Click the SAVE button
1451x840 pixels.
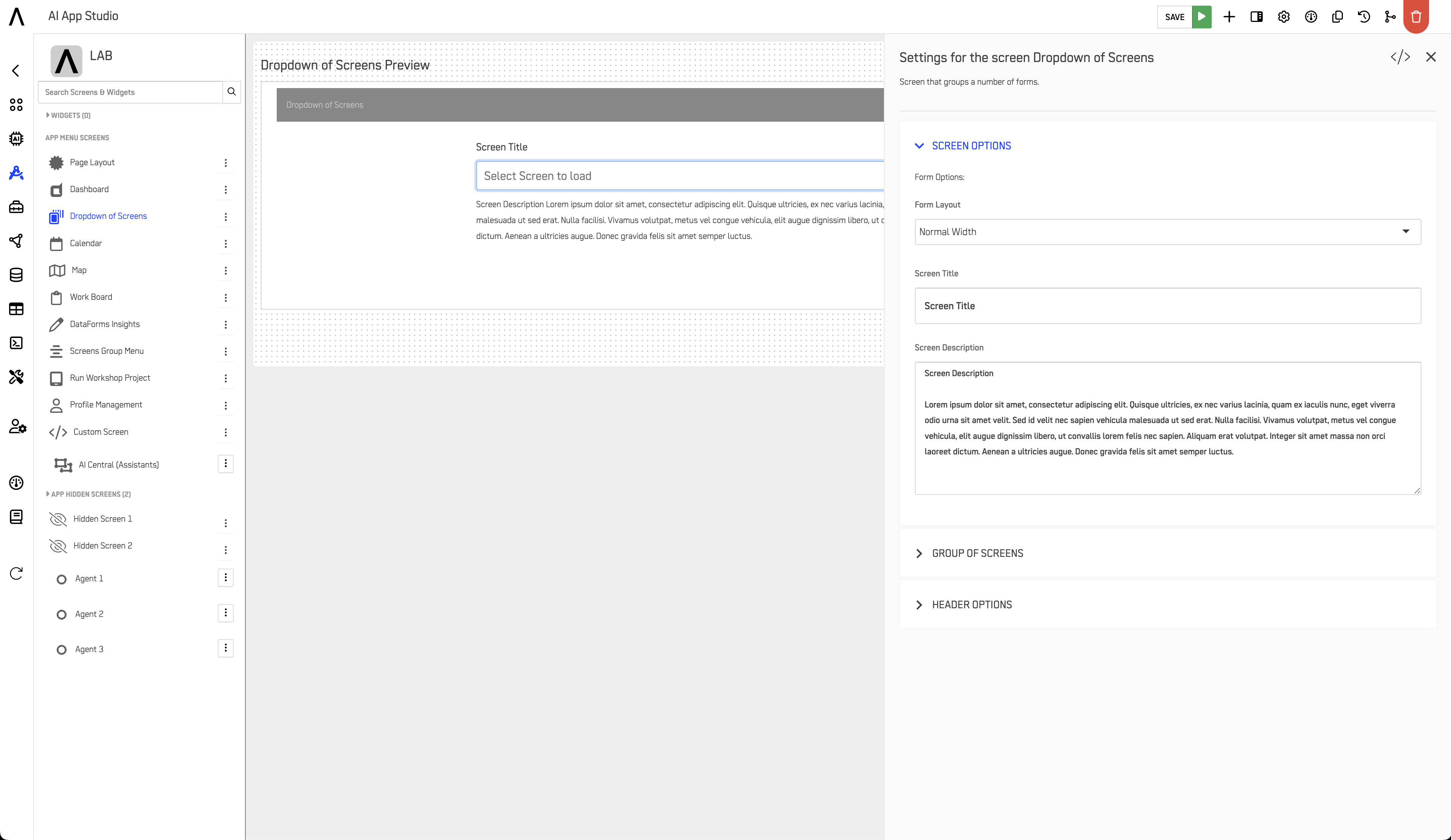pyautogui.click(x=1175, y=17)
